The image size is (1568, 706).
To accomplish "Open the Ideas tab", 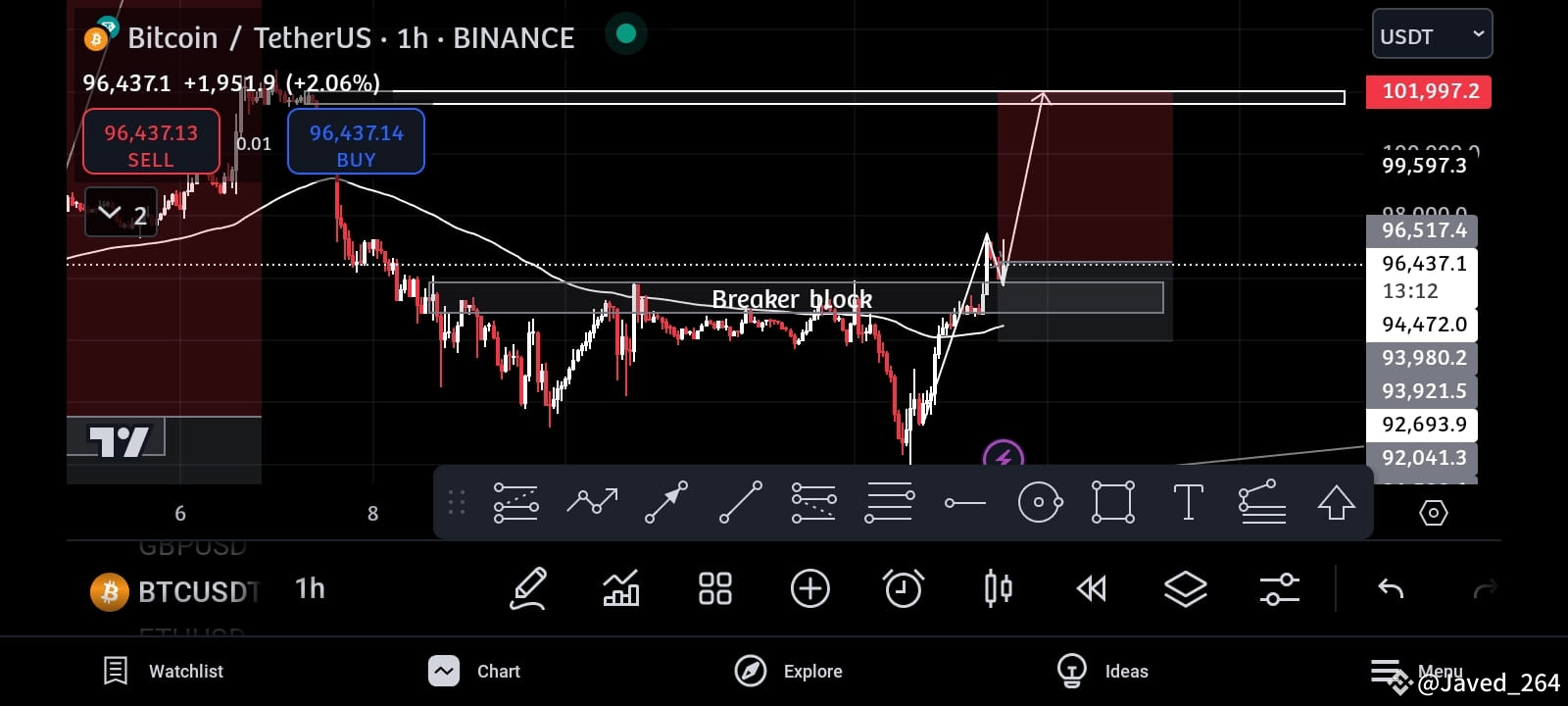I will tap(1102, 671).
